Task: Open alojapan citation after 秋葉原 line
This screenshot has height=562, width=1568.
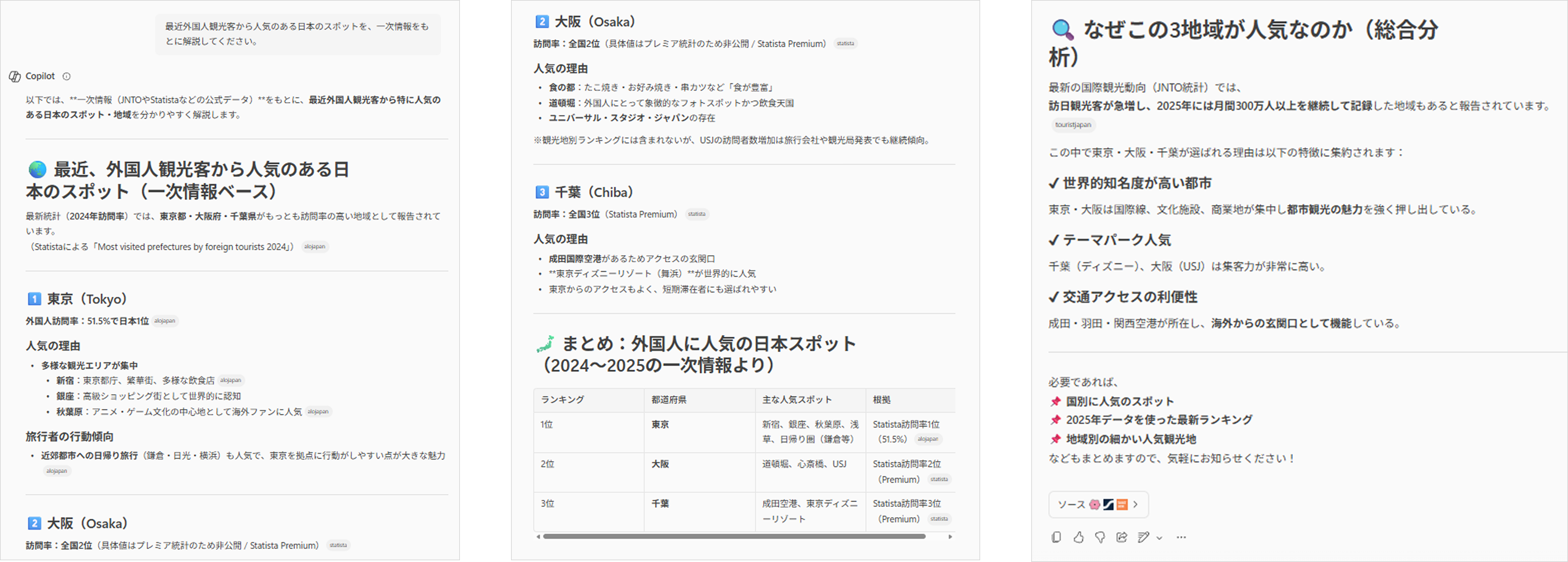Action: coord(318,412)
